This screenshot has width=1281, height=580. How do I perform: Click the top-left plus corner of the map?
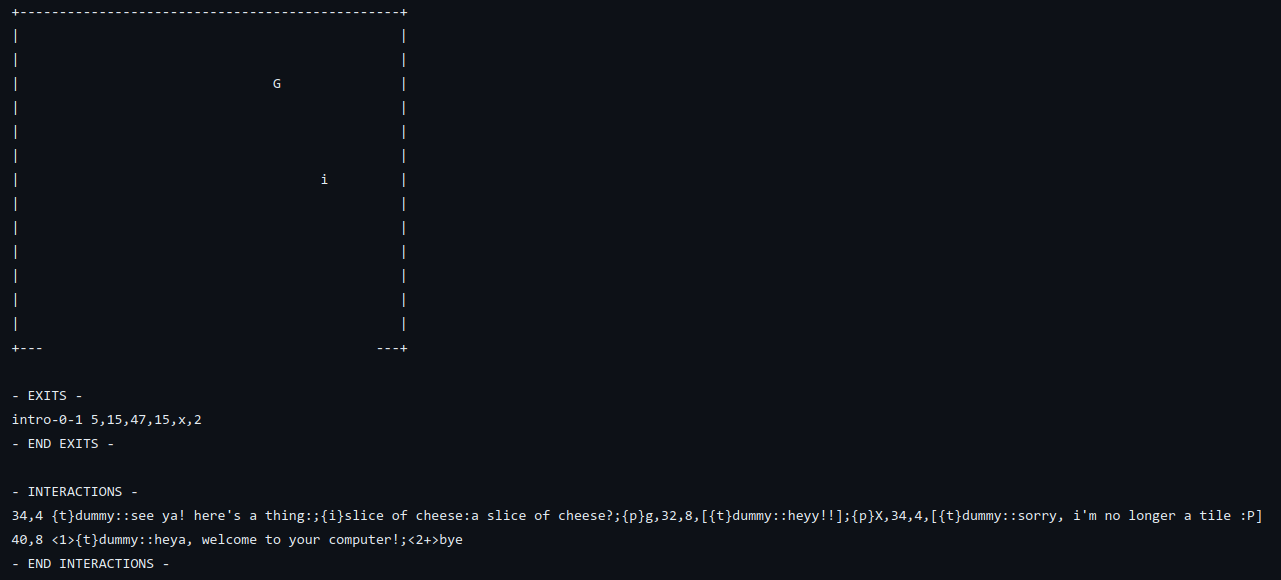[16, 12]
